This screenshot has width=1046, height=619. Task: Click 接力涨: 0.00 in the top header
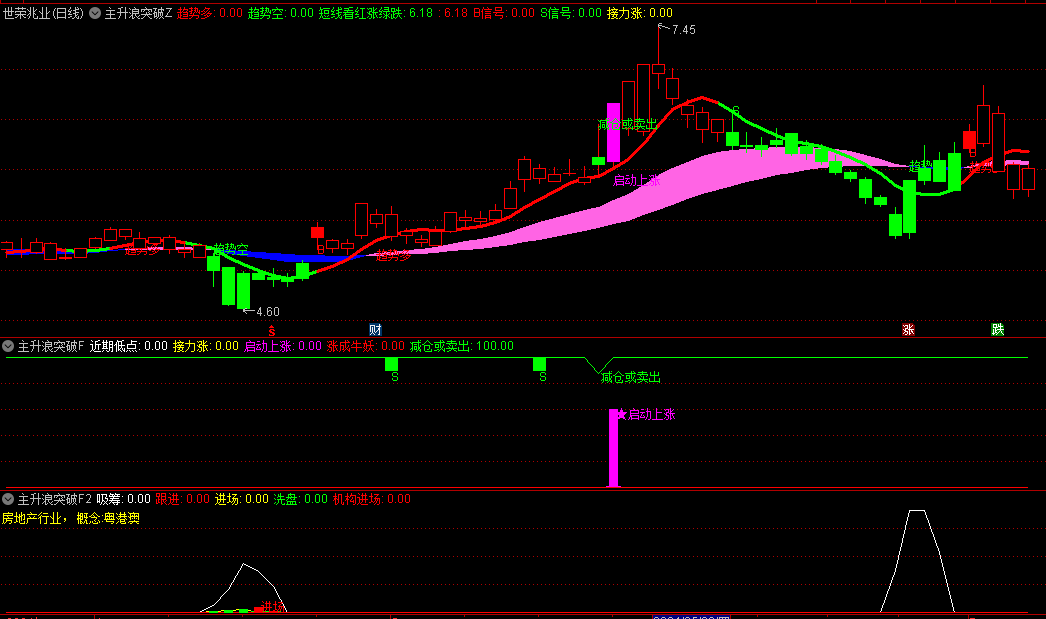(639, 13)
